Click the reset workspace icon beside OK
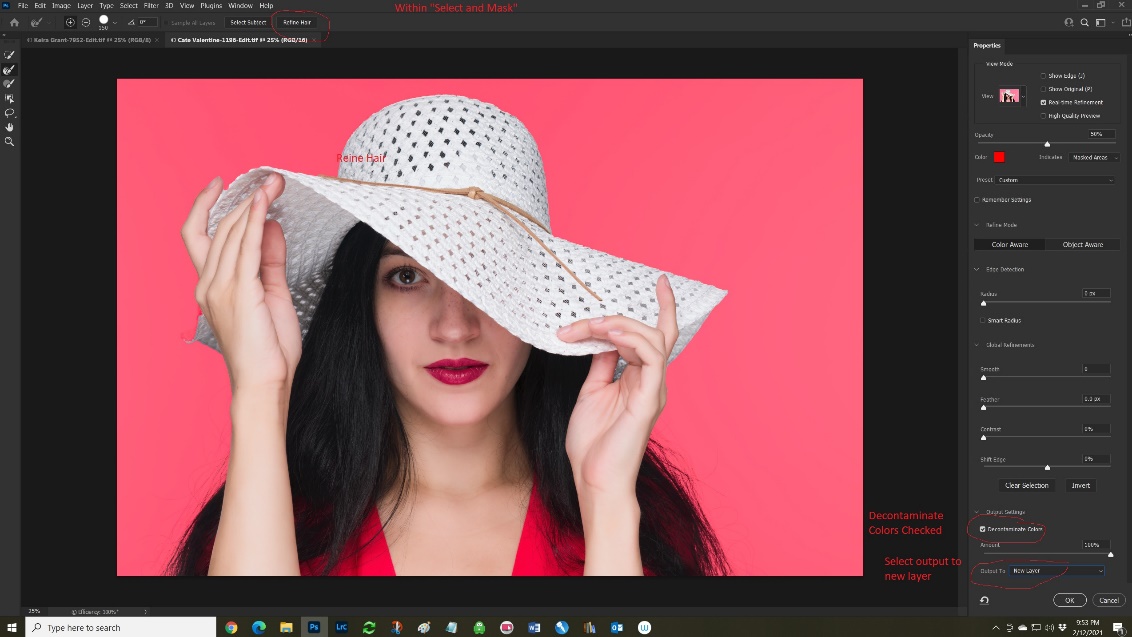Screen dimensions: 1132x637 tap(984, 600)
